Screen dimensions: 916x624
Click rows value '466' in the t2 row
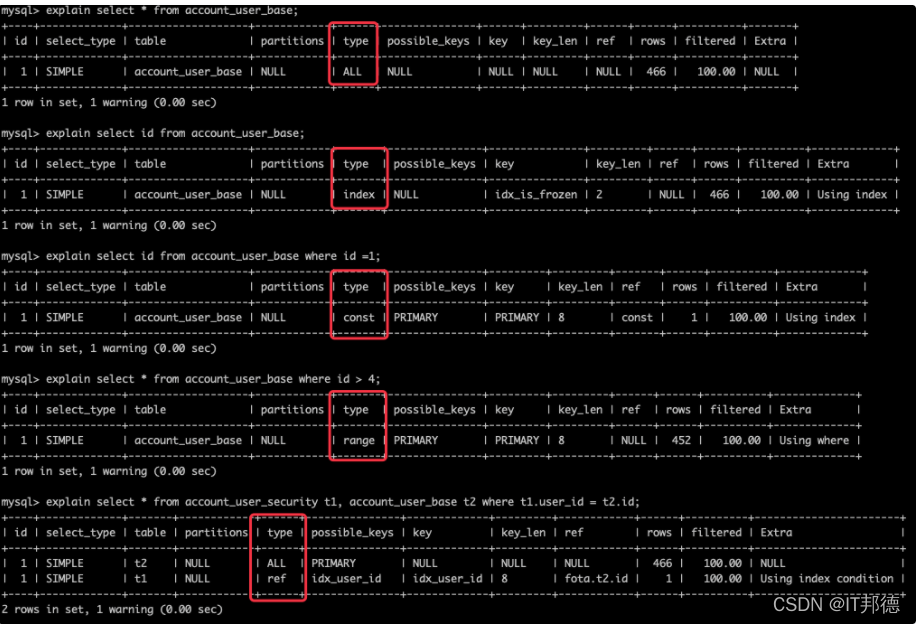point(662,563)
